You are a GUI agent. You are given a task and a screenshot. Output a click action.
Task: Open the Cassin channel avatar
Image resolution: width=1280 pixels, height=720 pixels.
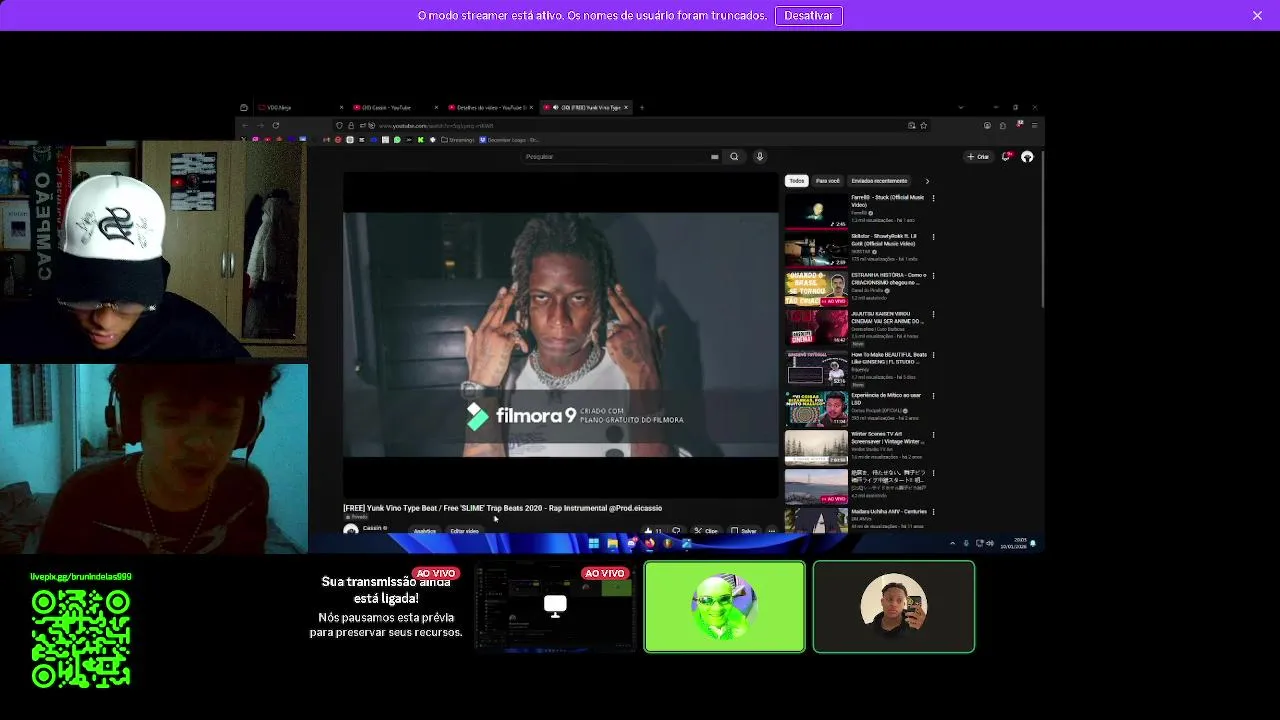(351, 530)
